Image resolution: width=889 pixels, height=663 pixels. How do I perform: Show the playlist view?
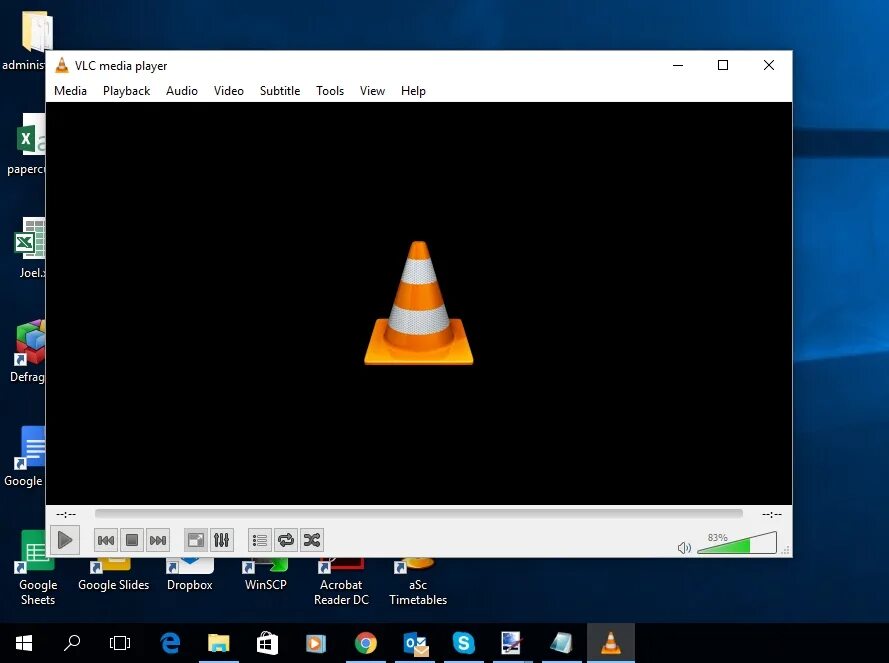(260, 540)
